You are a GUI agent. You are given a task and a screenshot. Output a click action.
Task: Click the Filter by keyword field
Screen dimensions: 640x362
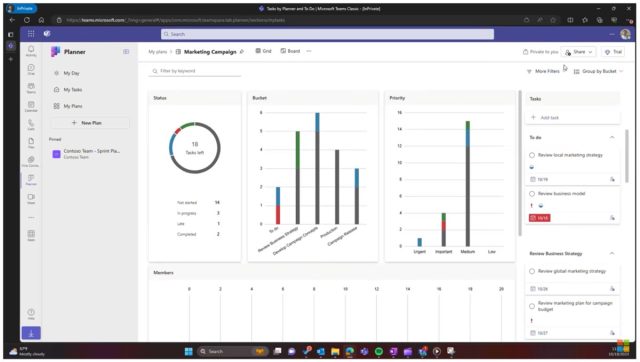point(194,71)
